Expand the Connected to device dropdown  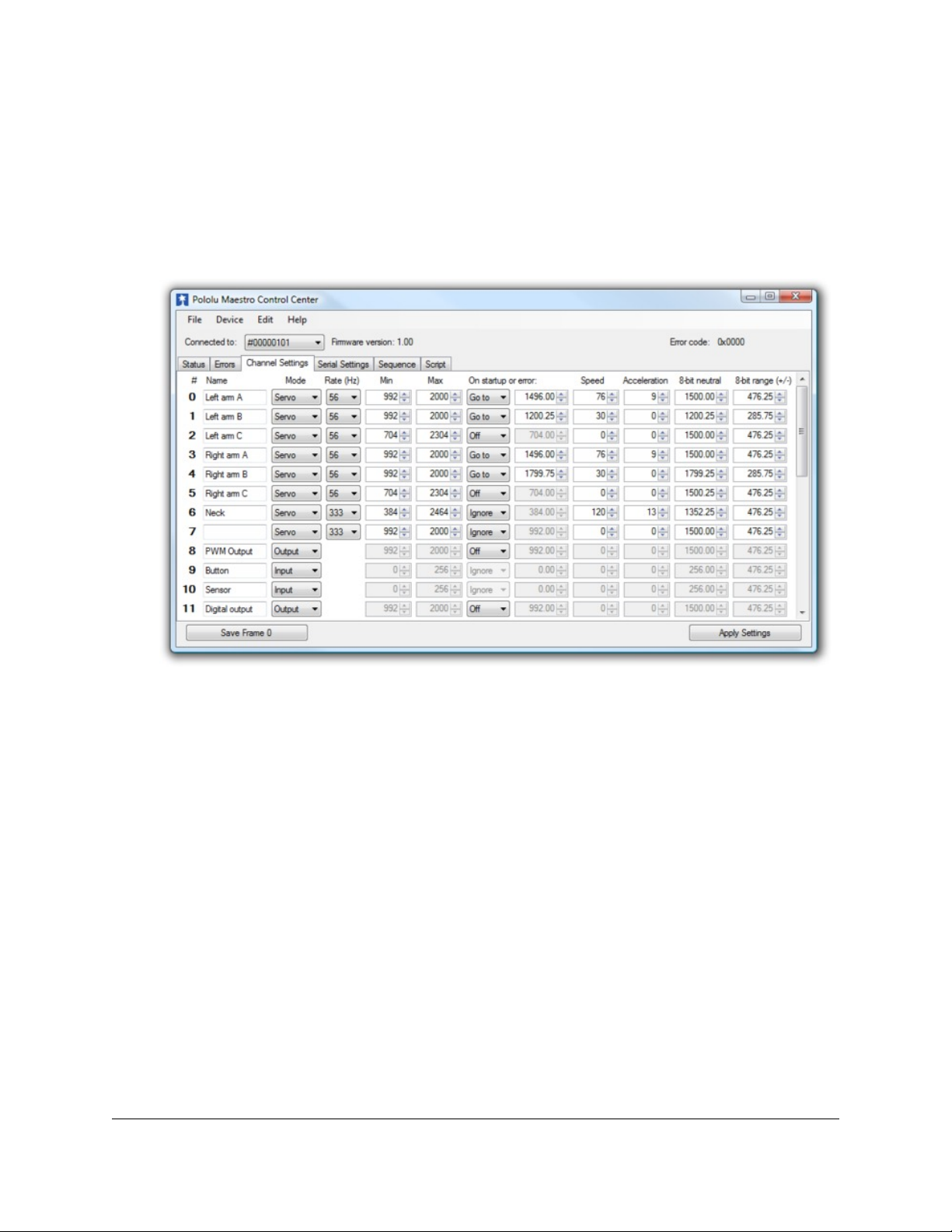click(x=284, y=342)
